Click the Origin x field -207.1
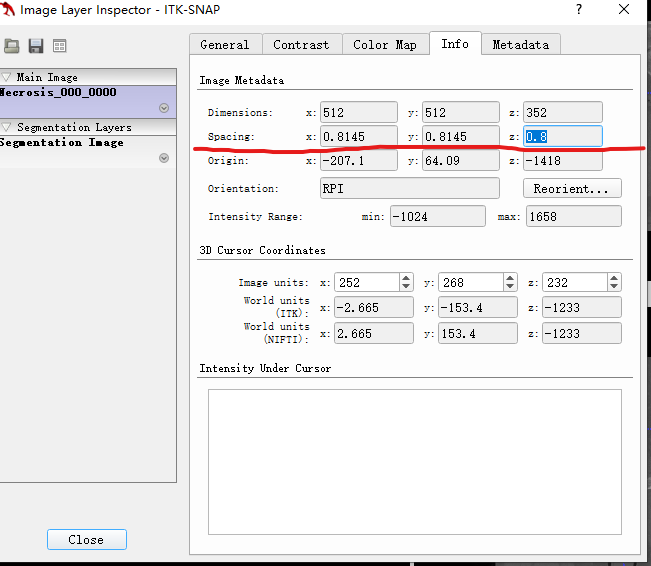The image size is (651, 566). pos(359,160)
